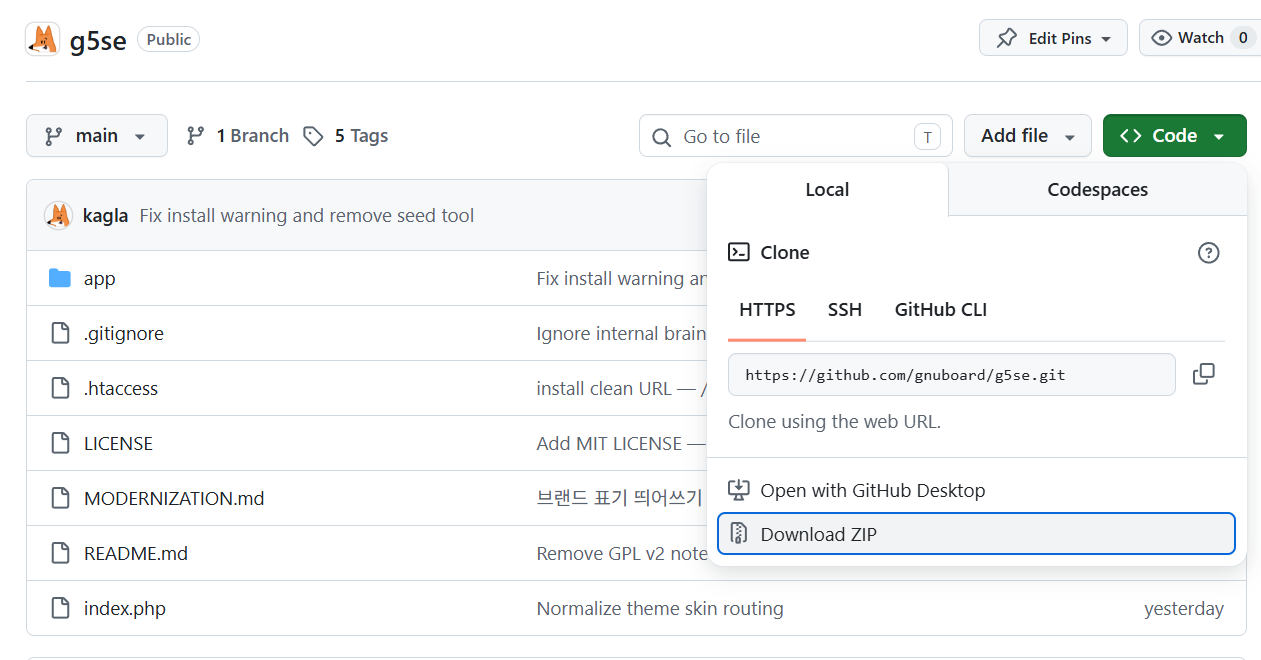Copy the clone URL to clipboard
The image size is (1261, 660).
[1204, 374]
